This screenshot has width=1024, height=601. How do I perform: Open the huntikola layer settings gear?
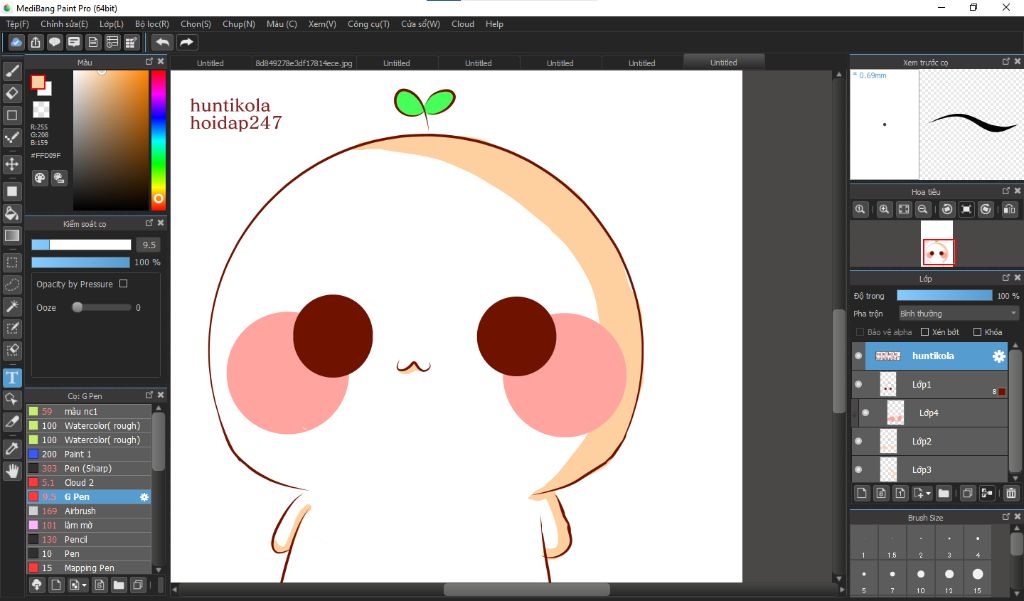999,356
